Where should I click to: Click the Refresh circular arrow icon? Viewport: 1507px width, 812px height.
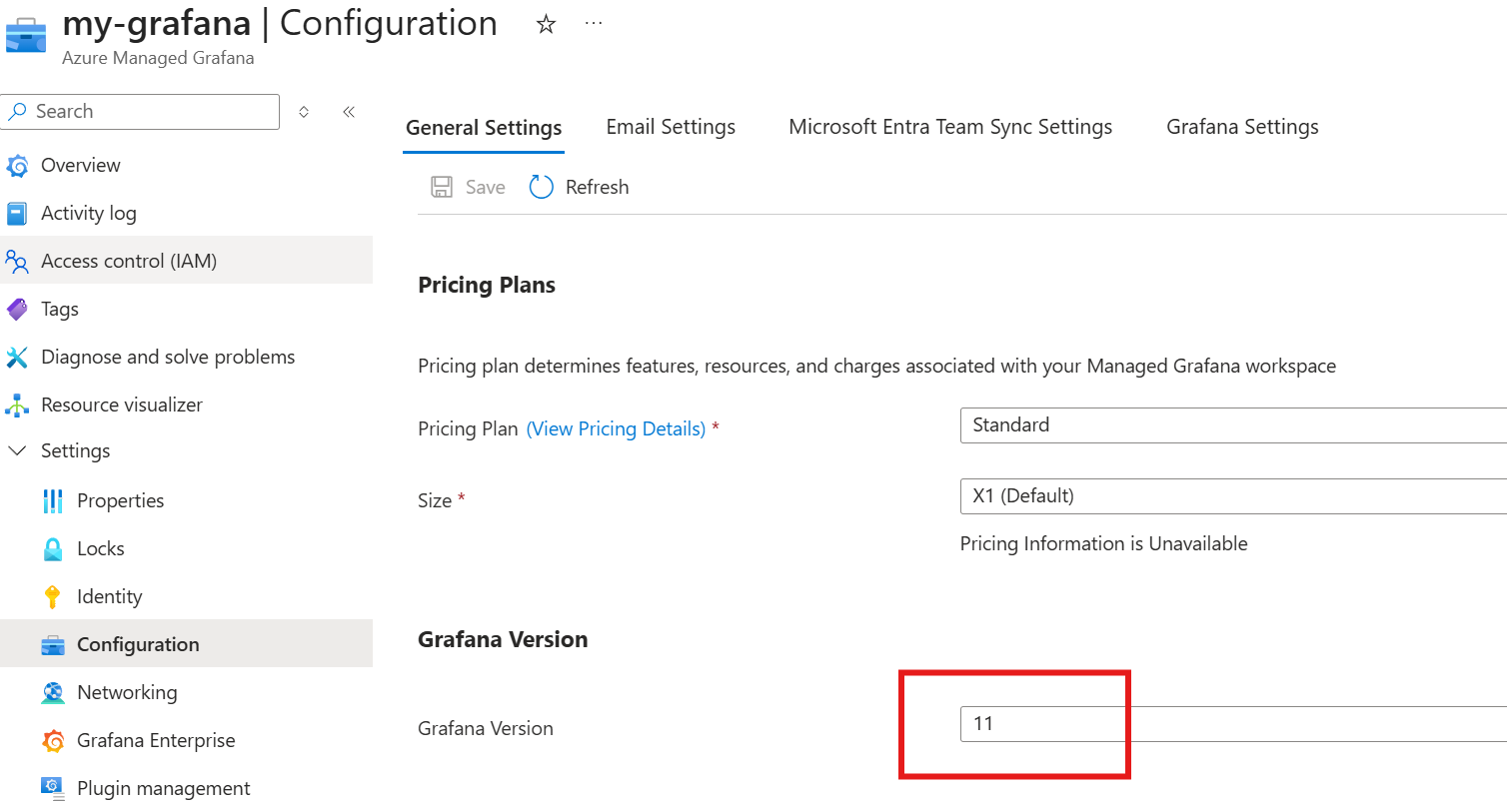(541, 187)
